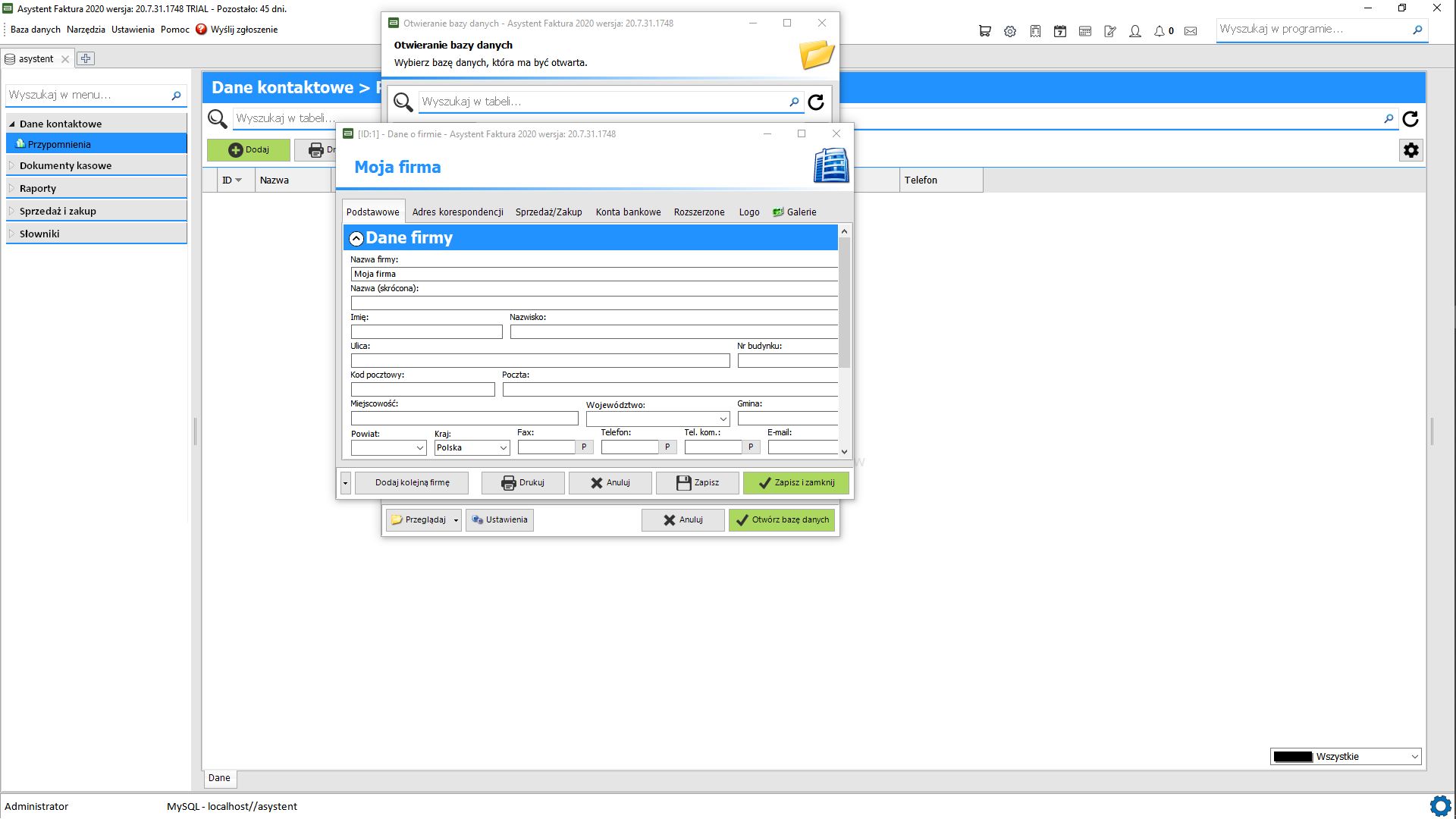
Task: Open the Wszystkie color filter dropdown
Action: click(1345, 756)
